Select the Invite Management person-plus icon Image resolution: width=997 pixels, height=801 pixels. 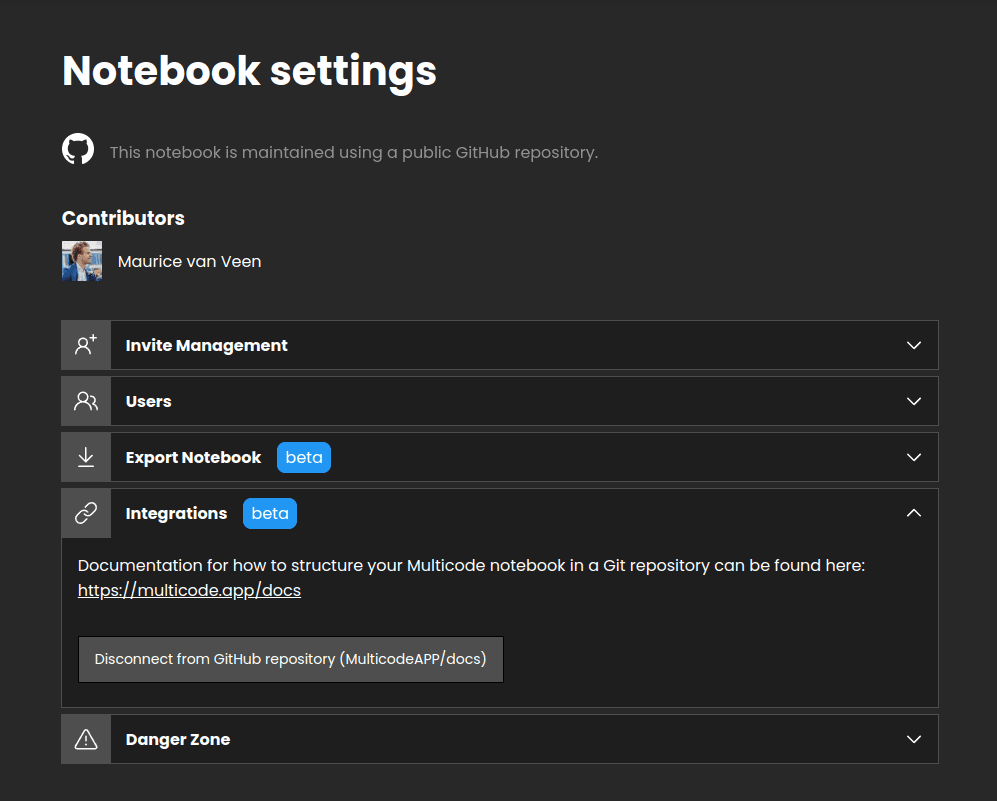(85, 344)
